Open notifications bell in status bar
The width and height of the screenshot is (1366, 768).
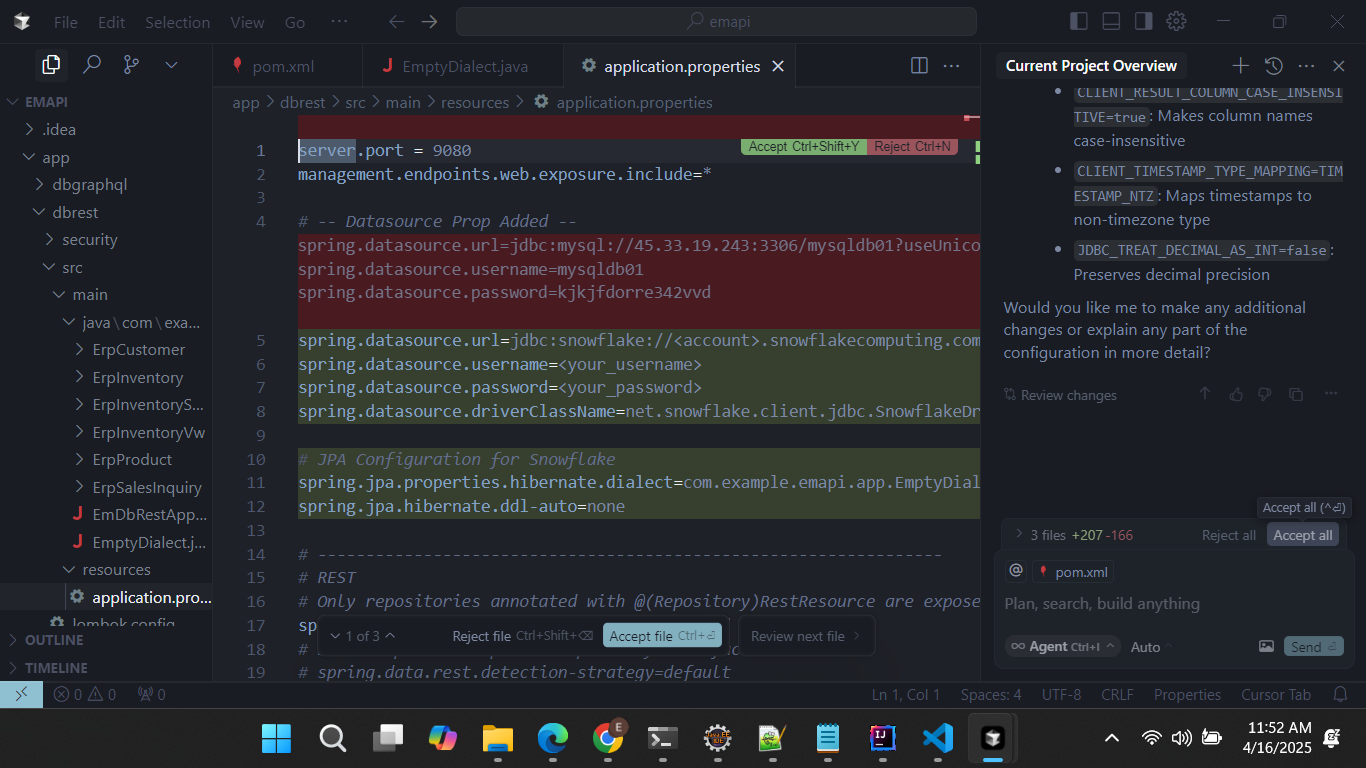(x=1341, y=694)
